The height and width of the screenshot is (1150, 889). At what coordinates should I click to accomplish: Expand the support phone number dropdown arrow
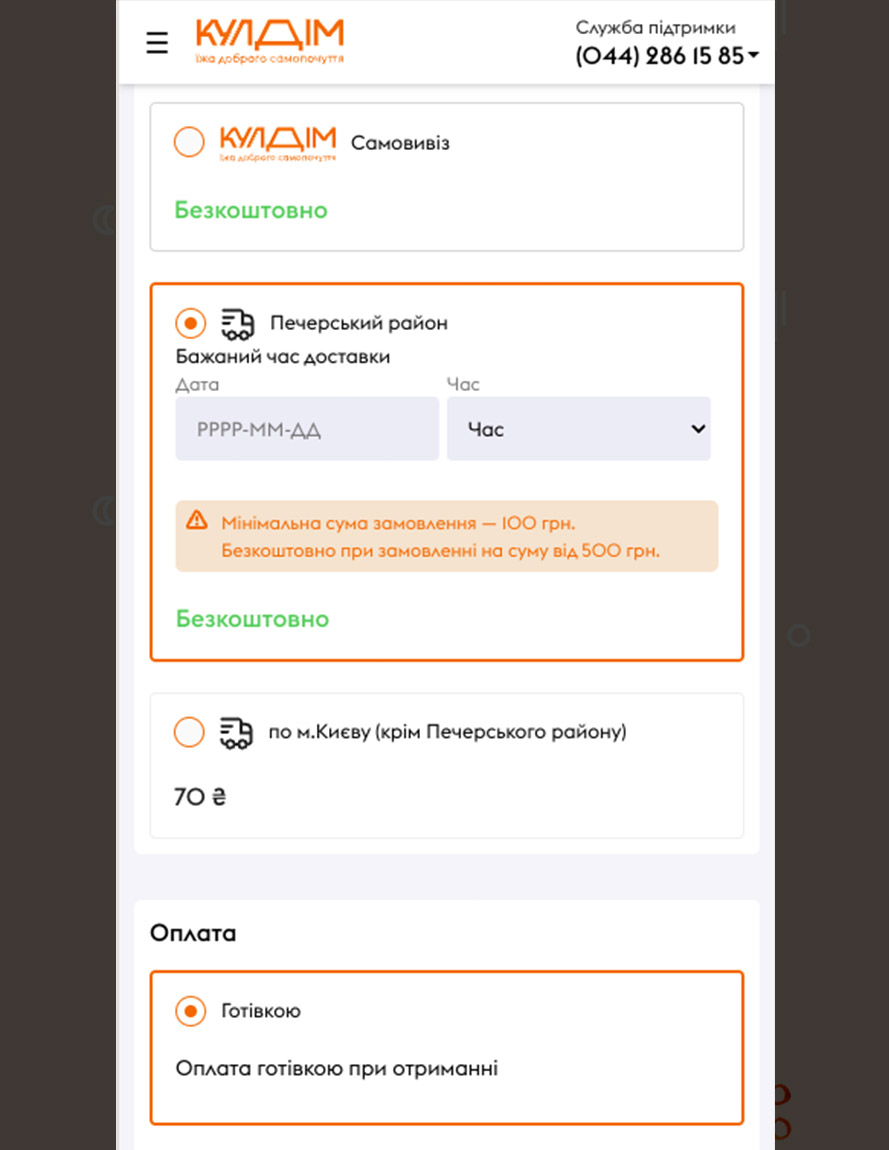[753, 56]
